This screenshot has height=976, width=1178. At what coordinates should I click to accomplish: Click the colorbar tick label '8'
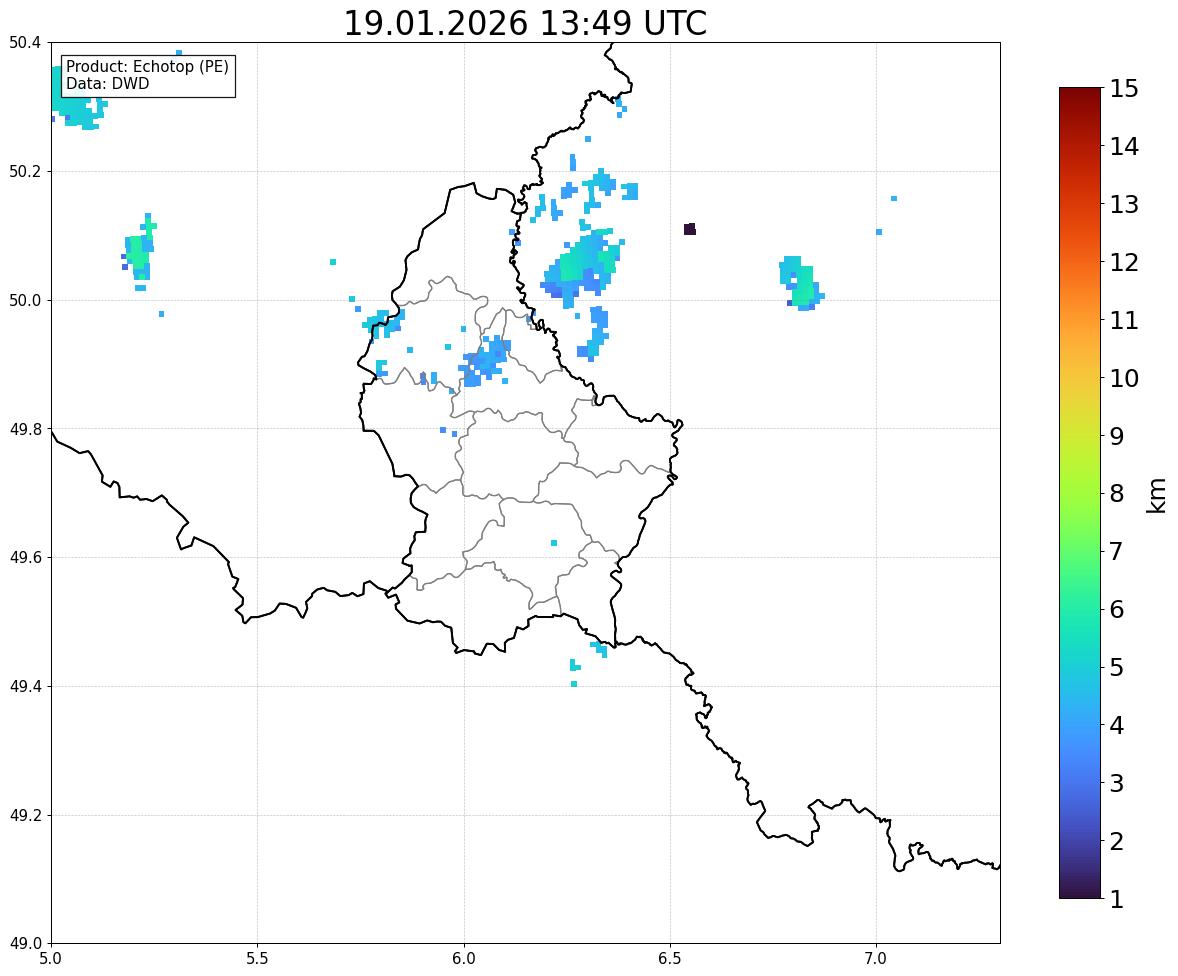coord(1117,494)
